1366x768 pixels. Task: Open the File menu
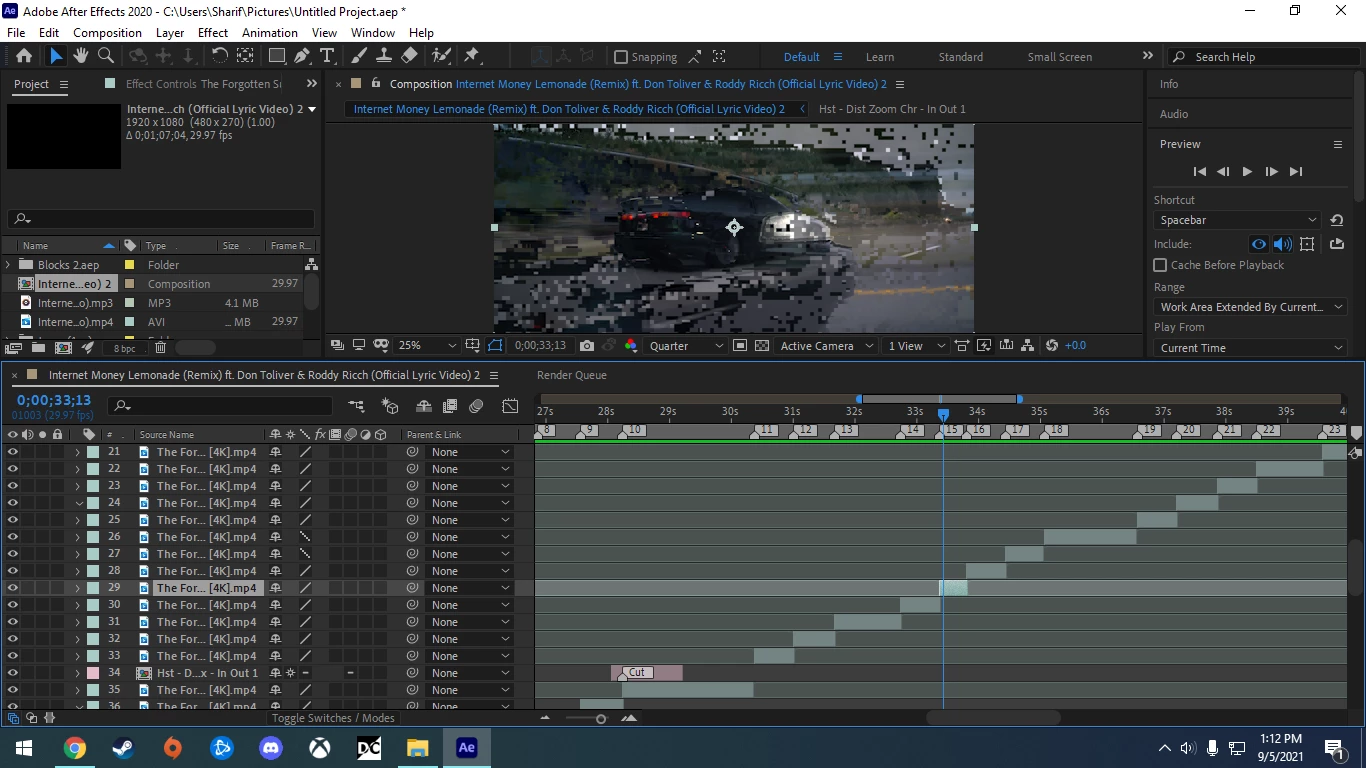pyautogui.click(x=16, y=32)
